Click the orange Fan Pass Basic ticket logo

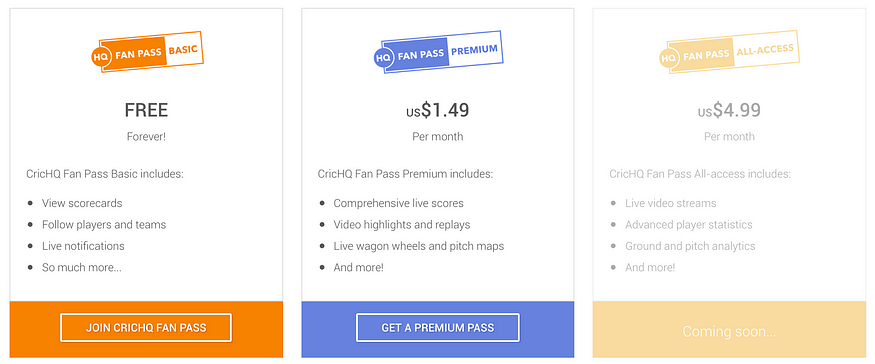[x=147, y=51]
